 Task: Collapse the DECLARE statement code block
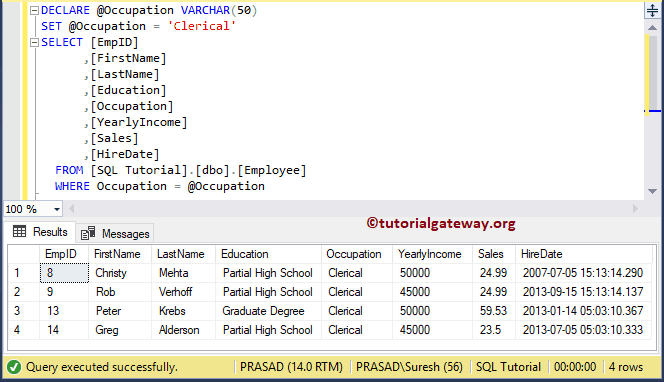click(x=35, y=11)
